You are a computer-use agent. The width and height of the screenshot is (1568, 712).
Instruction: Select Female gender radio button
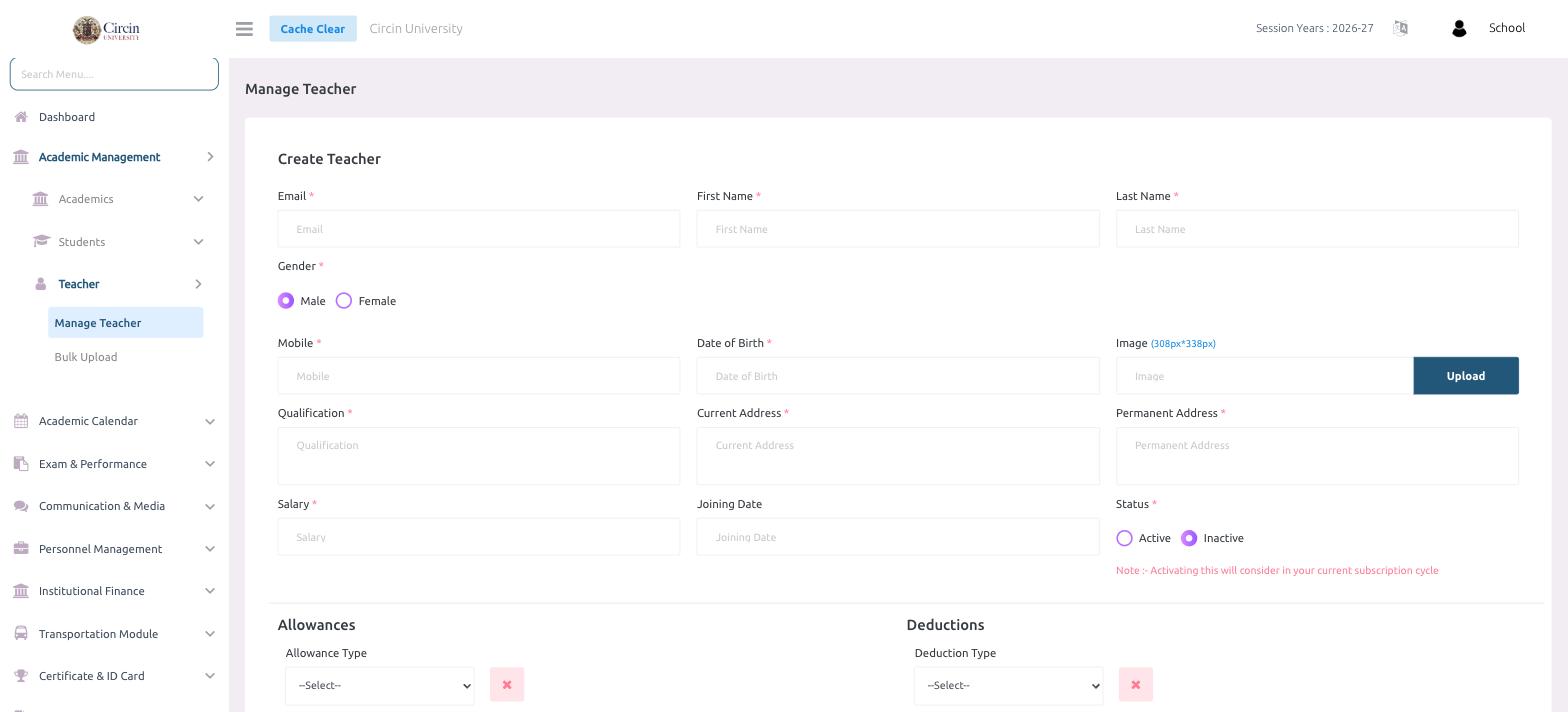(x=344, y=301)
